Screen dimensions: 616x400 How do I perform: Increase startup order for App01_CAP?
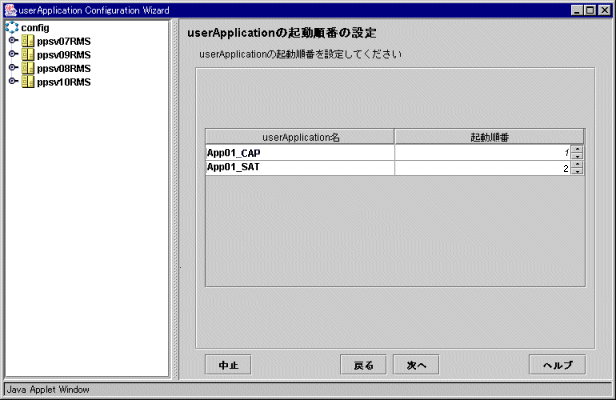click(x=577, y=149)
